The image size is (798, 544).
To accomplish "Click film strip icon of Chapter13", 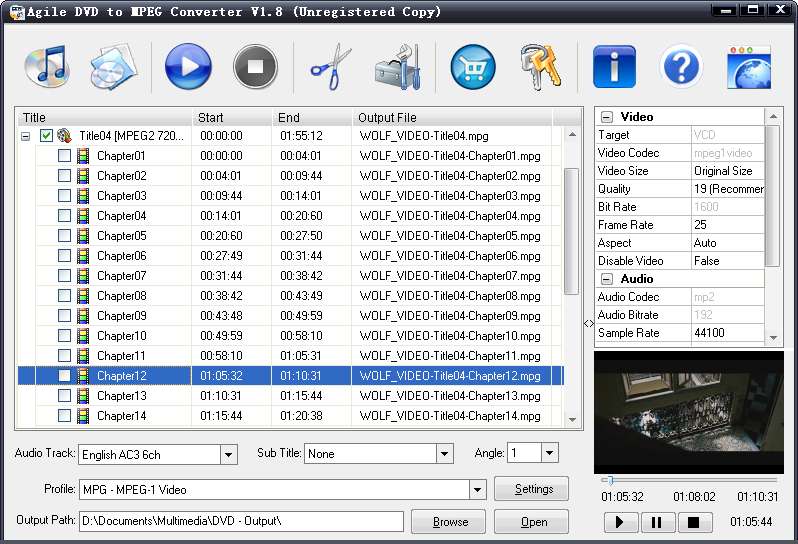I will coord(83,395).
